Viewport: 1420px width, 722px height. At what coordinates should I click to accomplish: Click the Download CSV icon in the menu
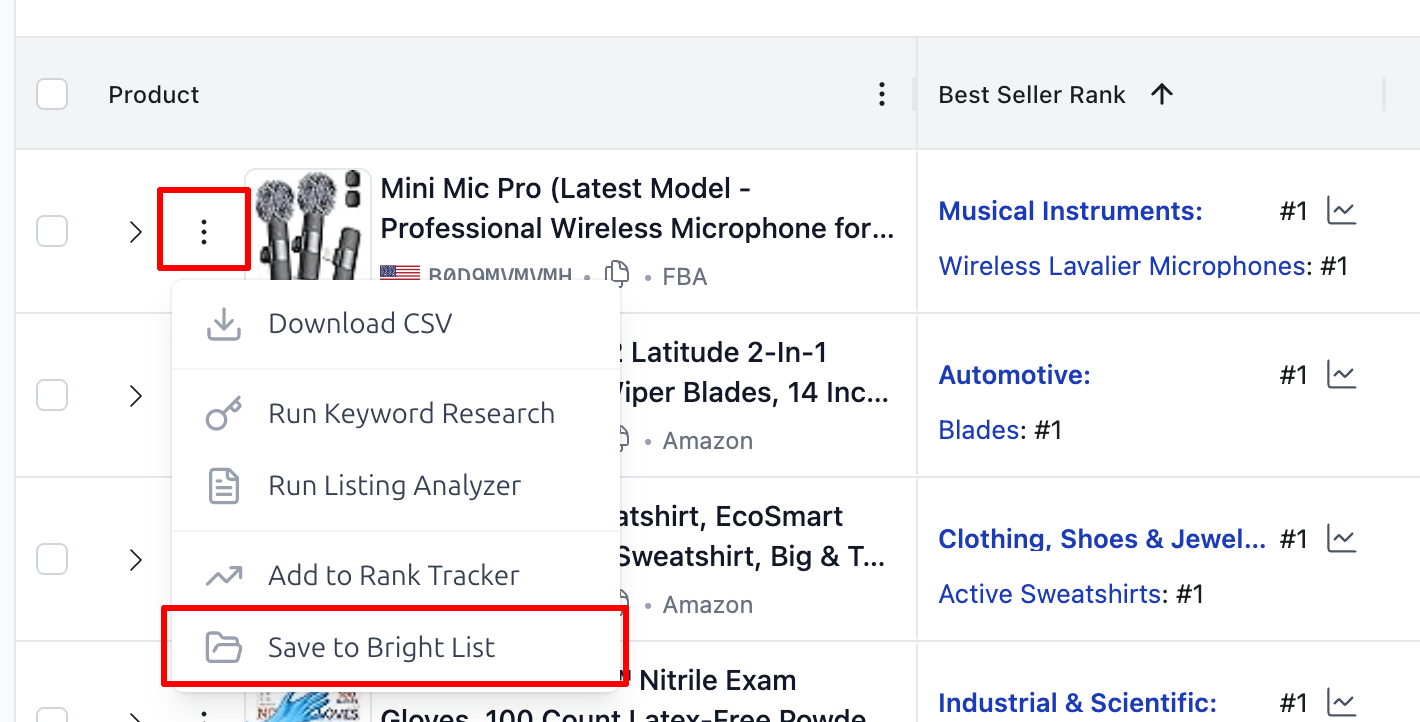pyautogui.click(x=224, y=323)
